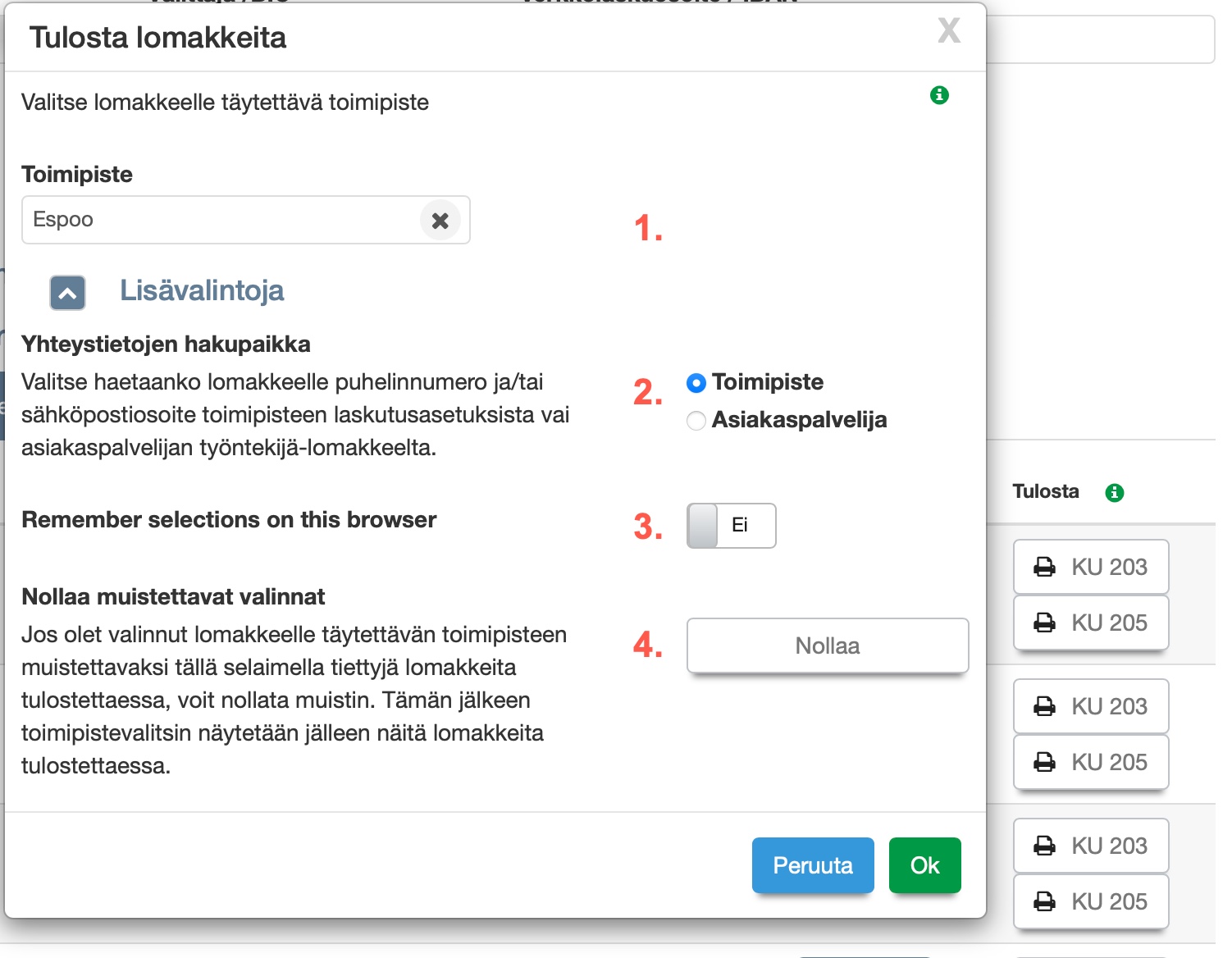
Task: Print KU 205 form in first row
Action: (1090, 623)
